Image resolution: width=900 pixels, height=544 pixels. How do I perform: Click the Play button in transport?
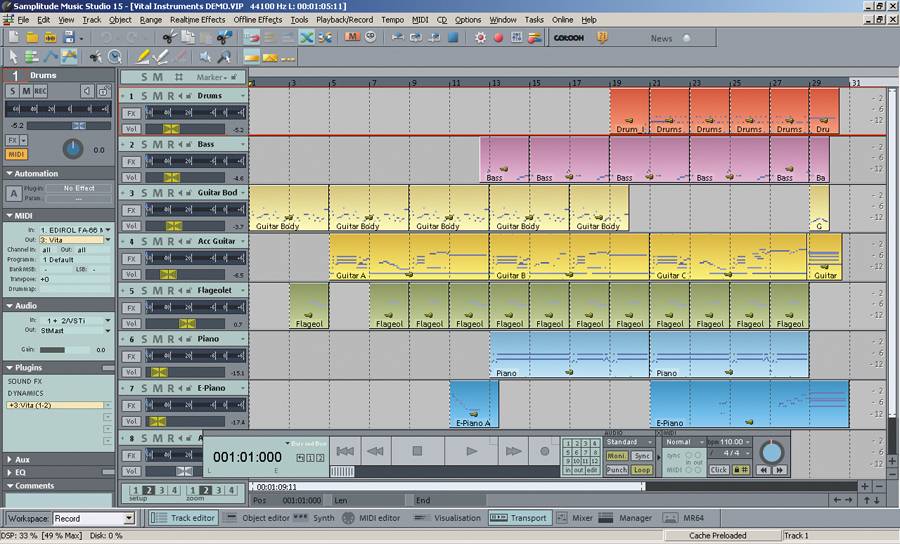click(471, 451)
